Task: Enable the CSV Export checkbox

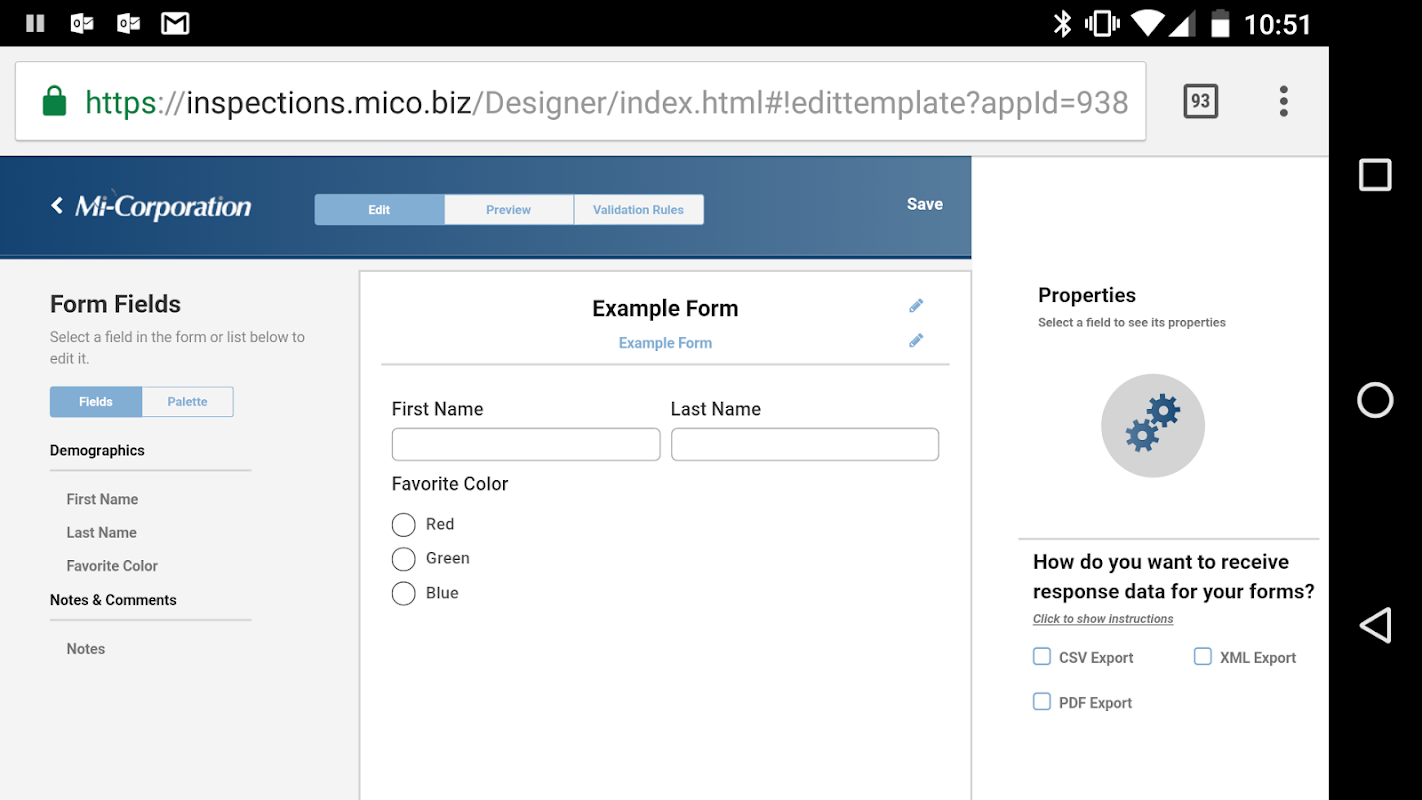Action: pyautogui.click(x=1042, y=657)
